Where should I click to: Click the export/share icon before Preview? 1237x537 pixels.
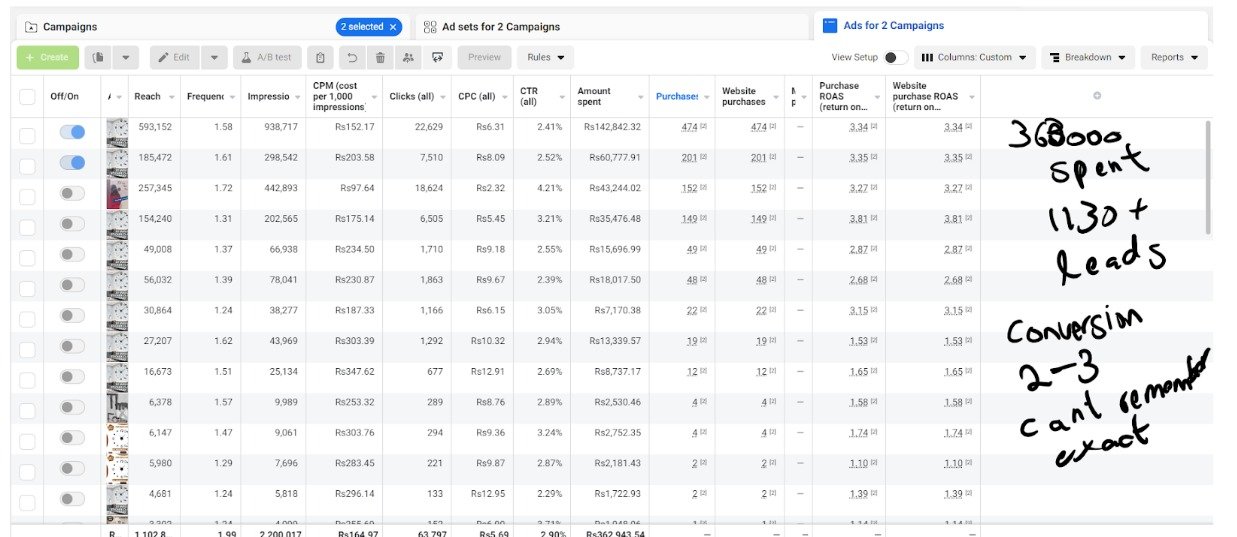coord(437,58)
